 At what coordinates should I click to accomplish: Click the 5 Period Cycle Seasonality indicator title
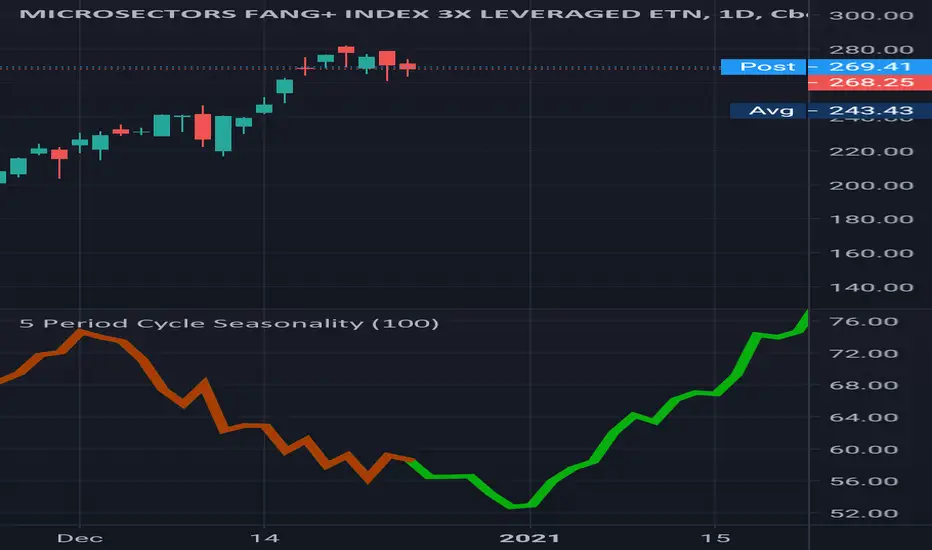pyautogui.click(x=229, y=323)
